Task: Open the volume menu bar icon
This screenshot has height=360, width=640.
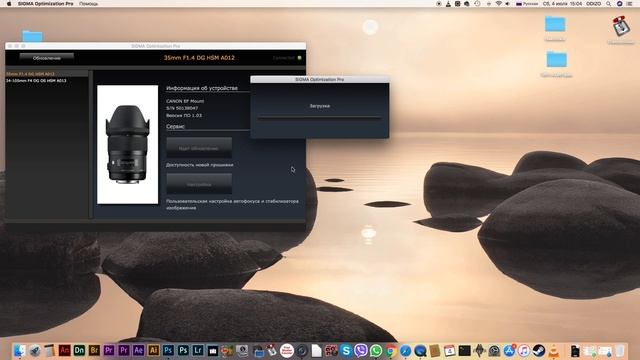Action: coord(508,3)
